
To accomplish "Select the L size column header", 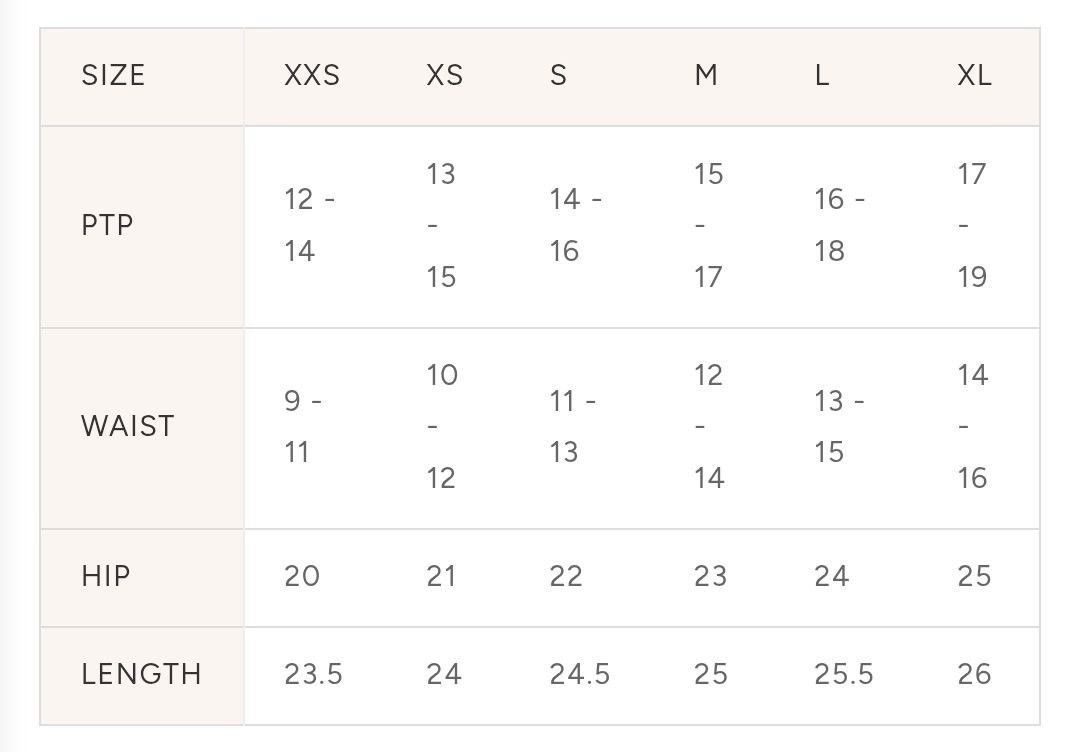I will [x=822, y=76].
